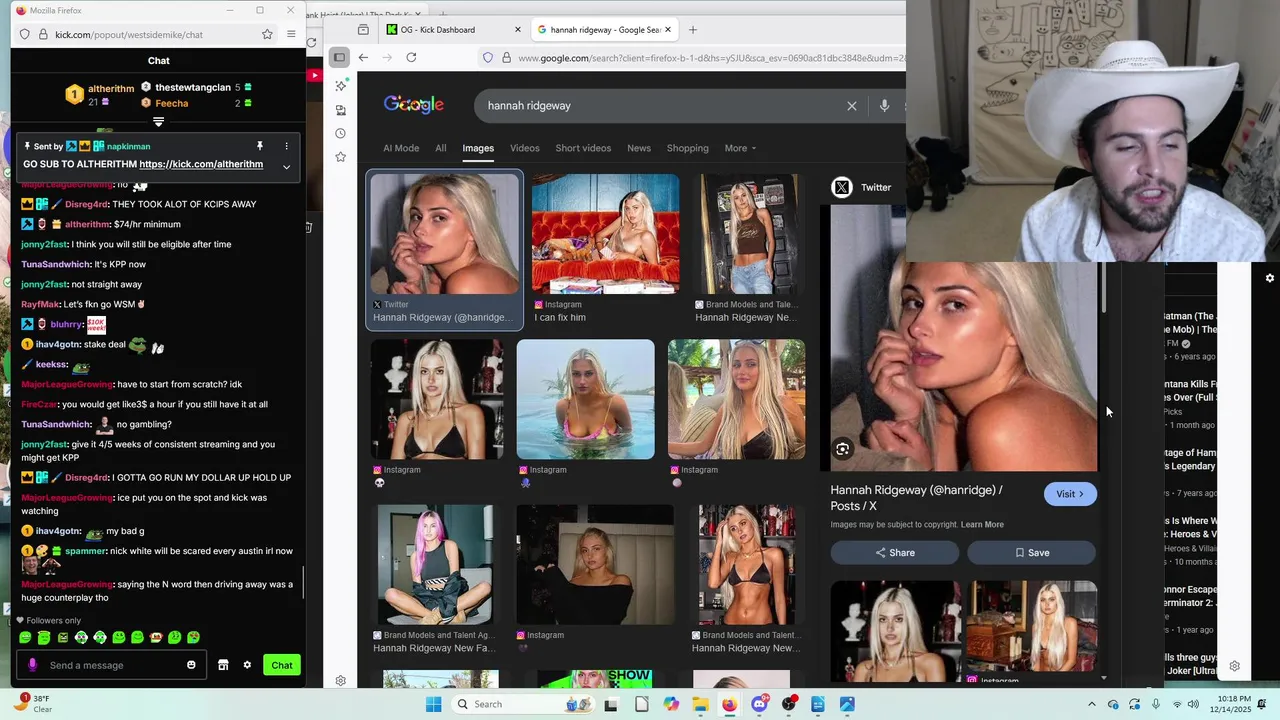The height and width of the screenshot is (720, 1280).
Task: Open the Brand Models and Talent thumbnail top row
Action: coord(748,234)
